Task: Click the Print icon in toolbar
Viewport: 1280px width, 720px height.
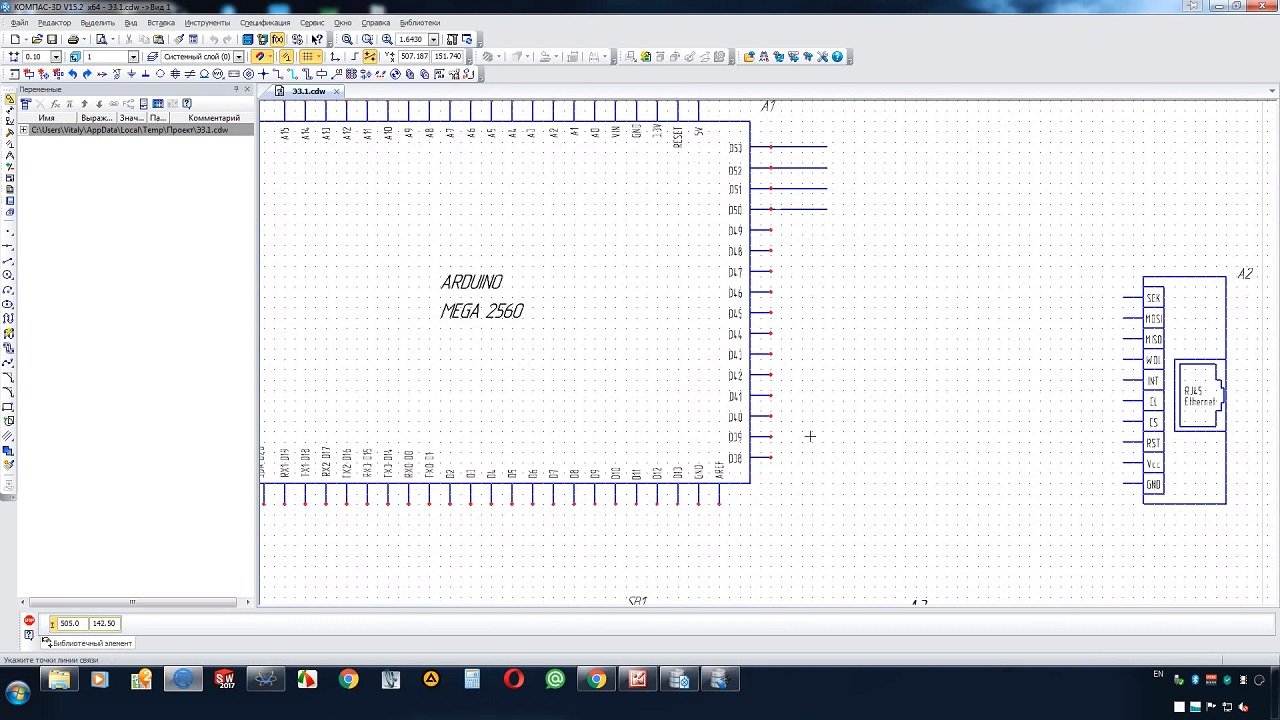Action: pyautogui.click(x=73, y=40)
